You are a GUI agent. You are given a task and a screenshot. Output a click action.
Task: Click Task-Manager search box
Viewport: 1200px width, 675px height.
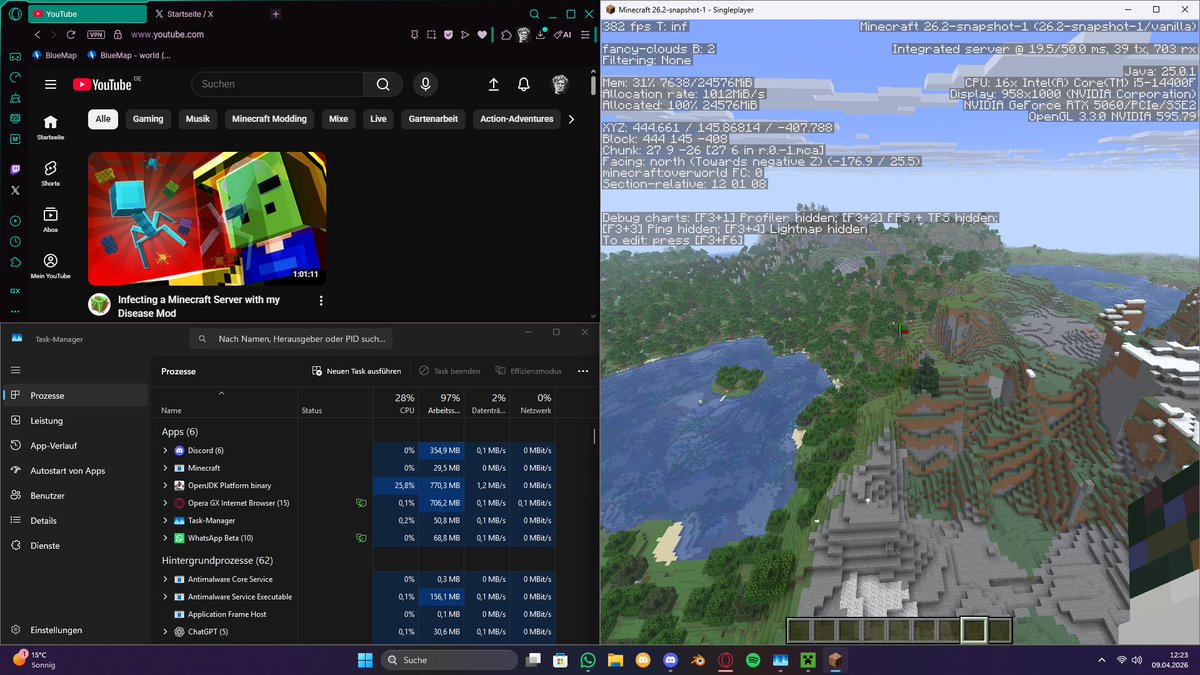coord(290,339)
